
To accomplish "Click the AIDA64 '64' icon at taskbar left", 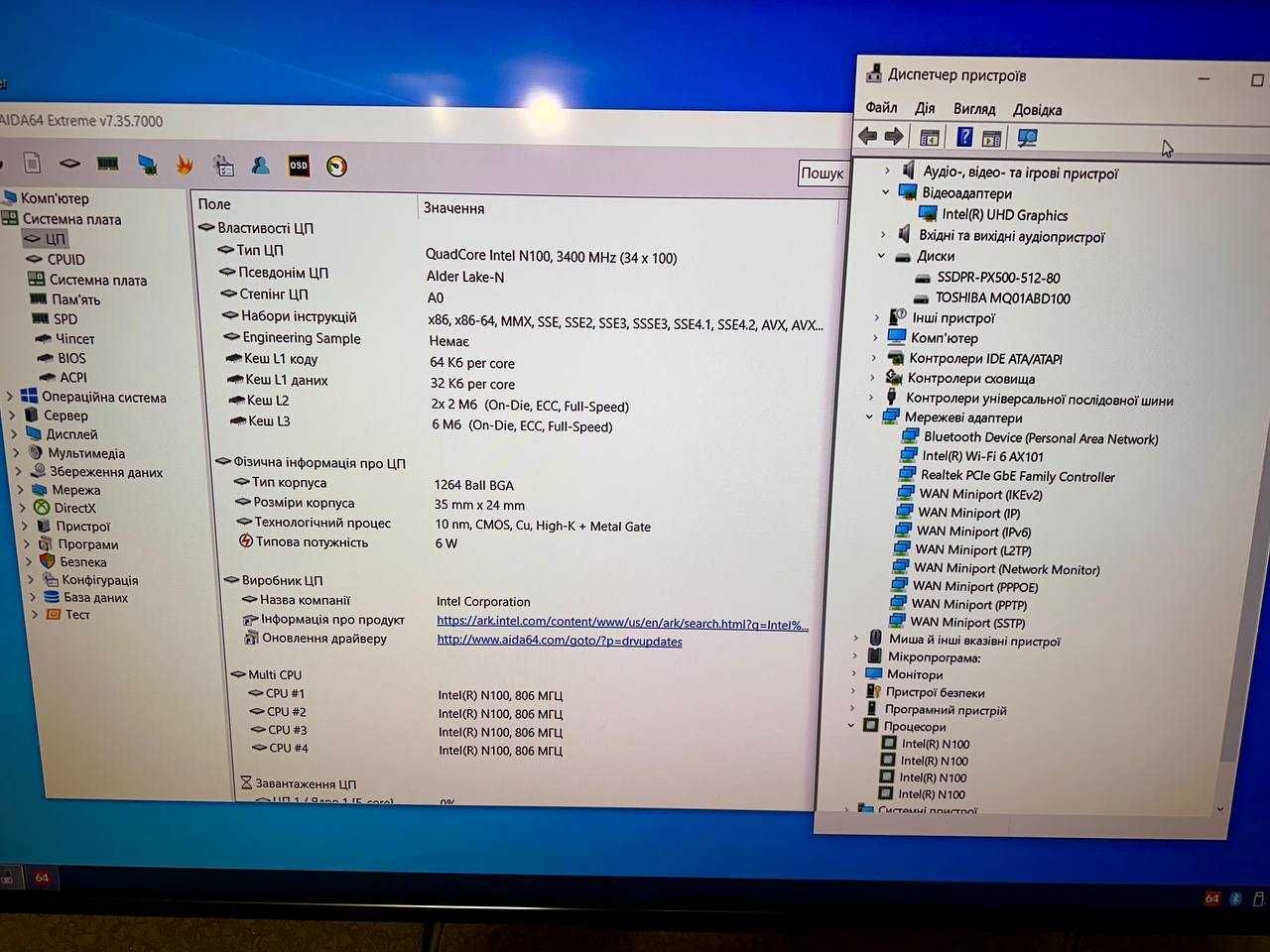I will [x=42, y=878].
